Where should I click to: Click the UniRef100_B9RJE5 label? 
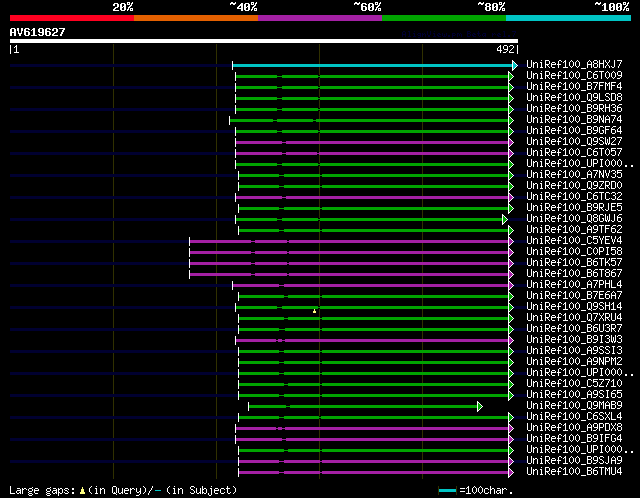[574, 208]
